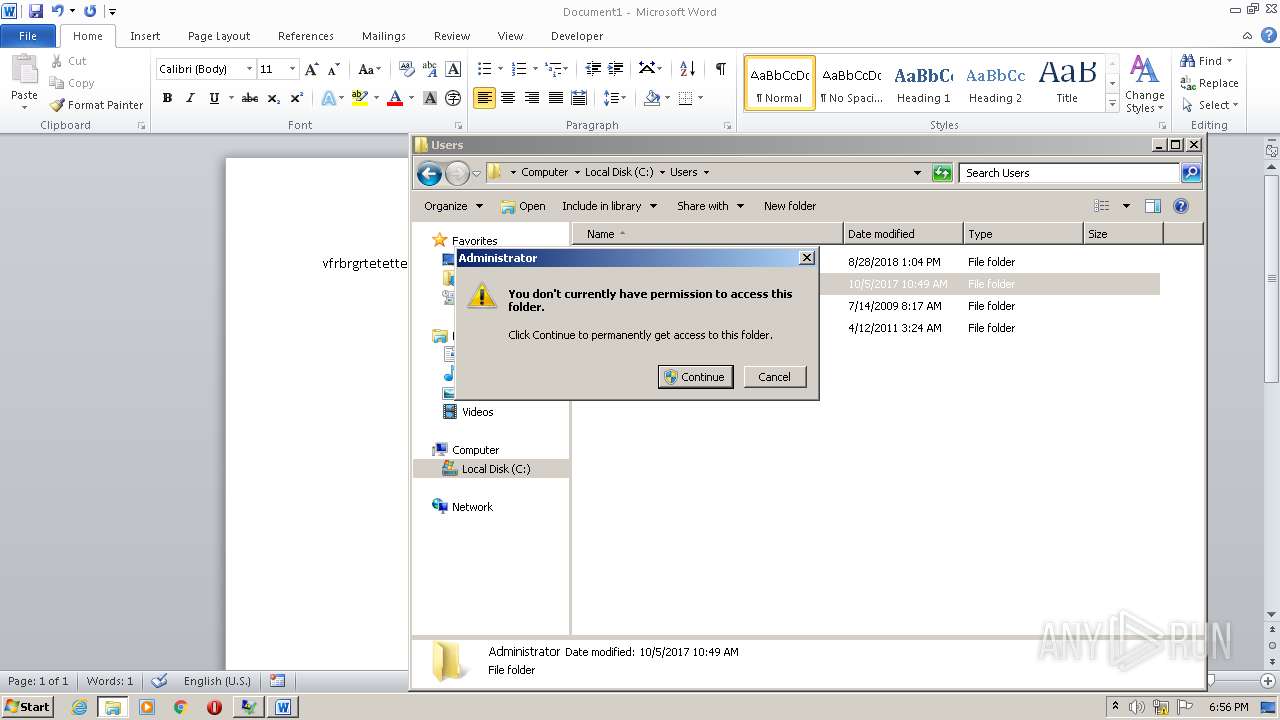
Task: Open Font name dropdown Calibri (Body)
Action: pyautogui.click(x=249, y=69)
